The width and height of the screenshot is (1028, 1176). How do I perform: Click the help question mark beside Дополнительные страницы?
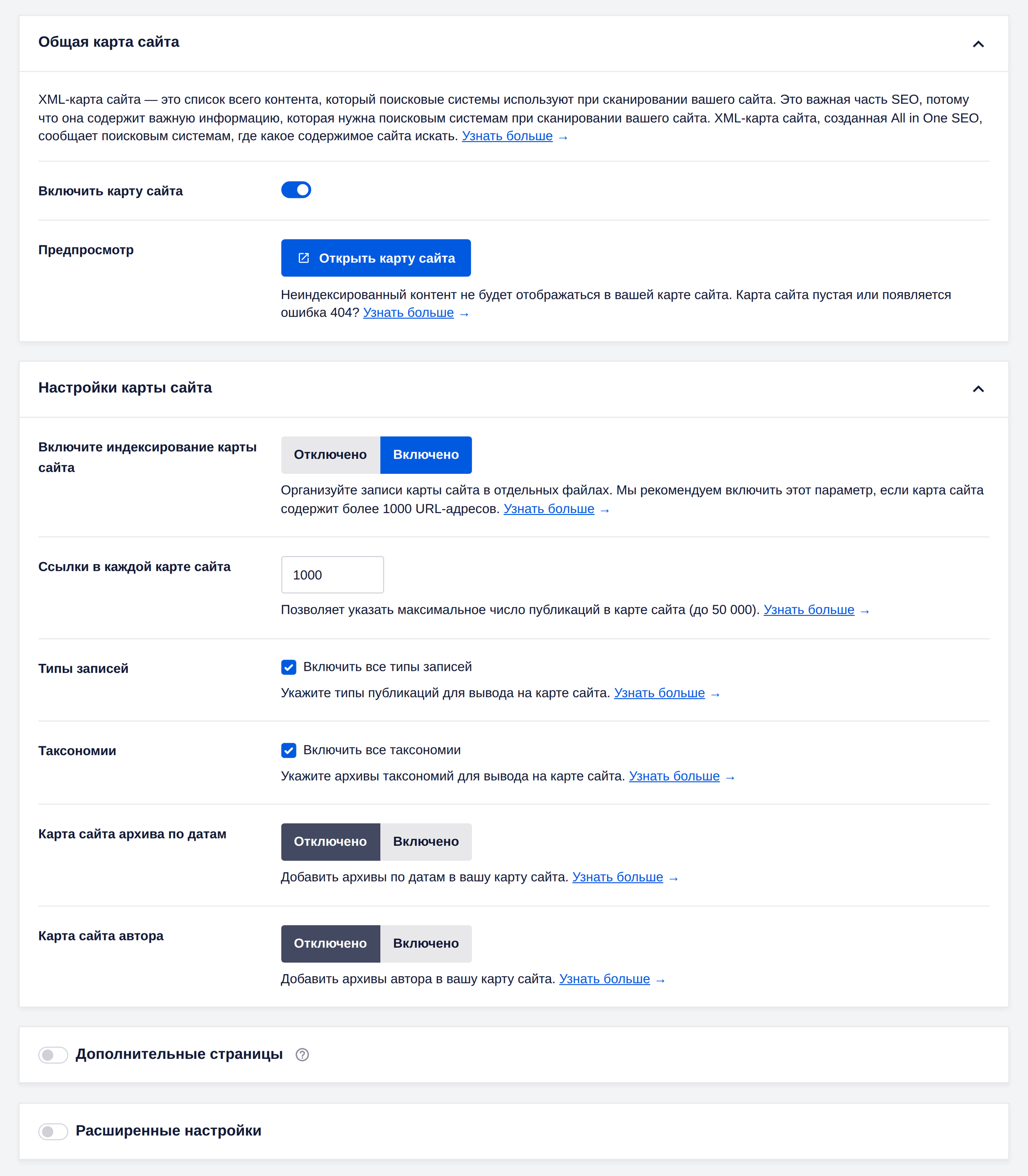tap(302, 1054)
